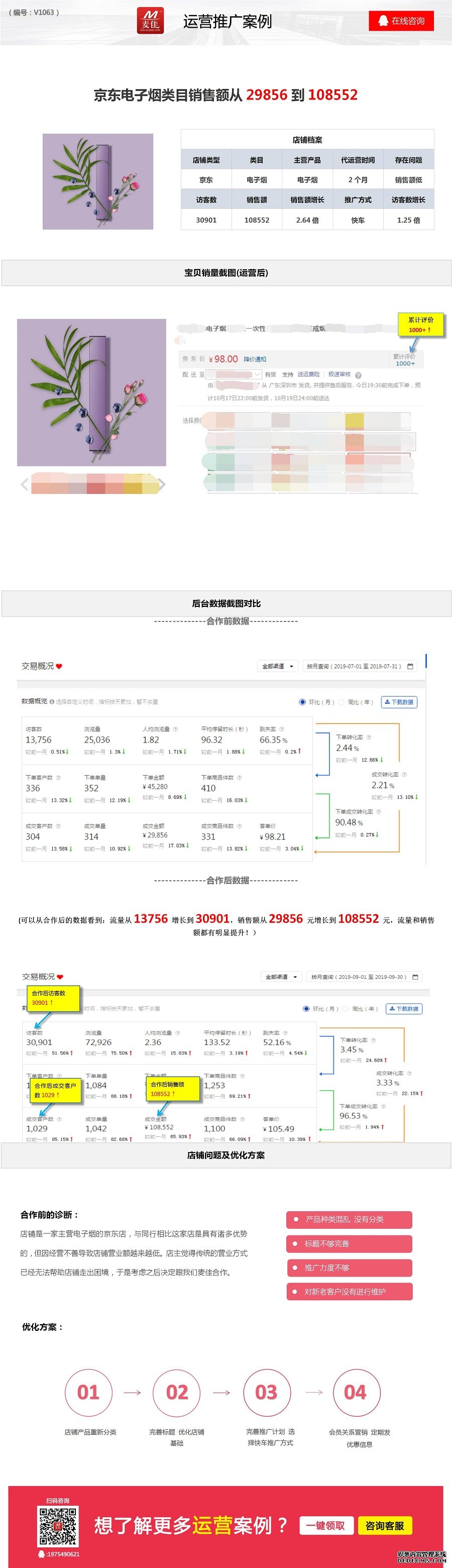Open the calendar icon for the 2019-07 date query

click(410, 666)
